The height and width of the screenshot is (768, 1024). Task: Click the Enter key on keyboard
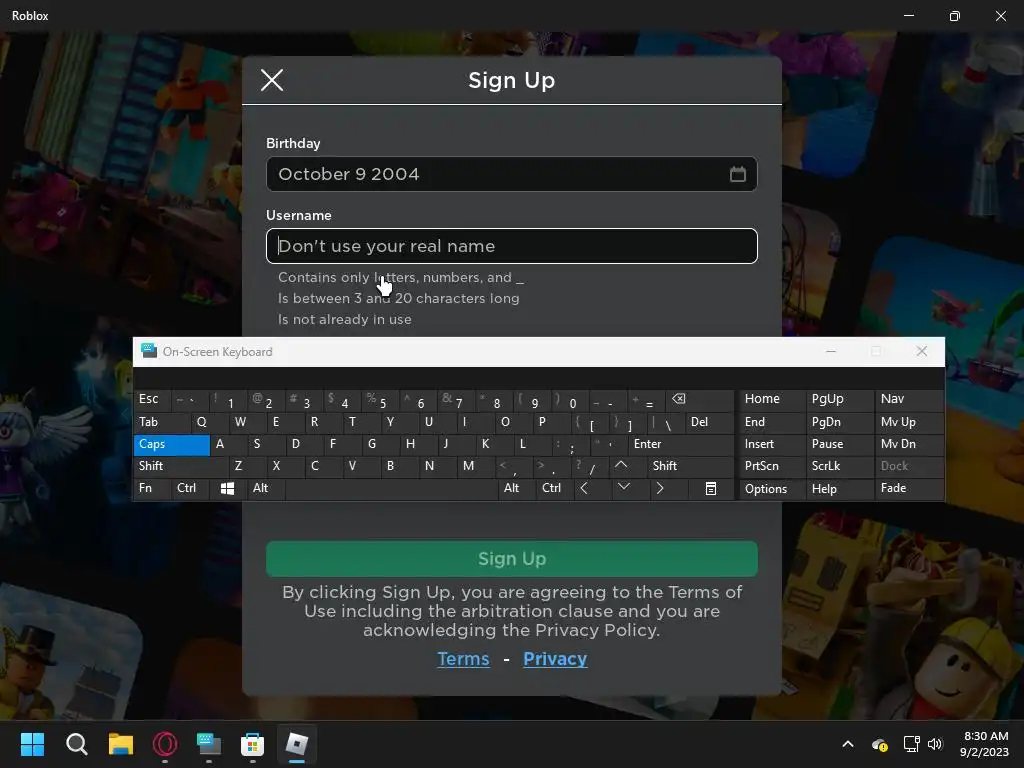pyautogui.click(x=680, y=444)
